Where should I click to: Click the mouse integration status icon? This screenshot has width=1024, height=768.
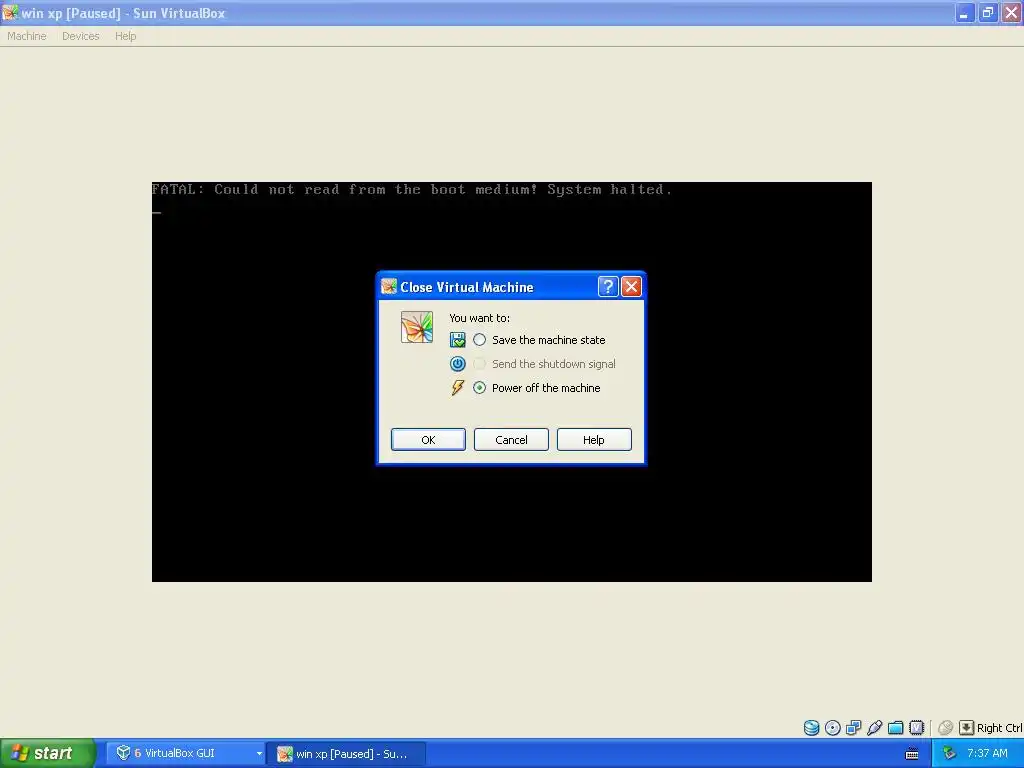945,728
